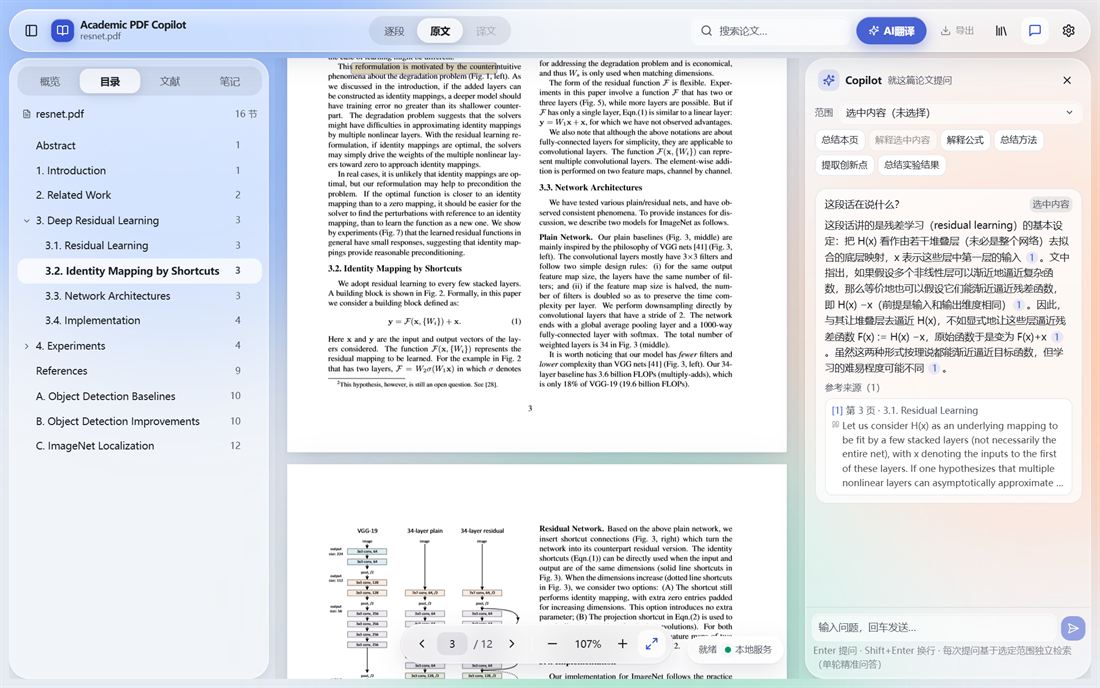Screen dimensions: 1100x688
Task: Jump to 3.3. Network Architectures in outline
Action: click(x=139, y=296)
